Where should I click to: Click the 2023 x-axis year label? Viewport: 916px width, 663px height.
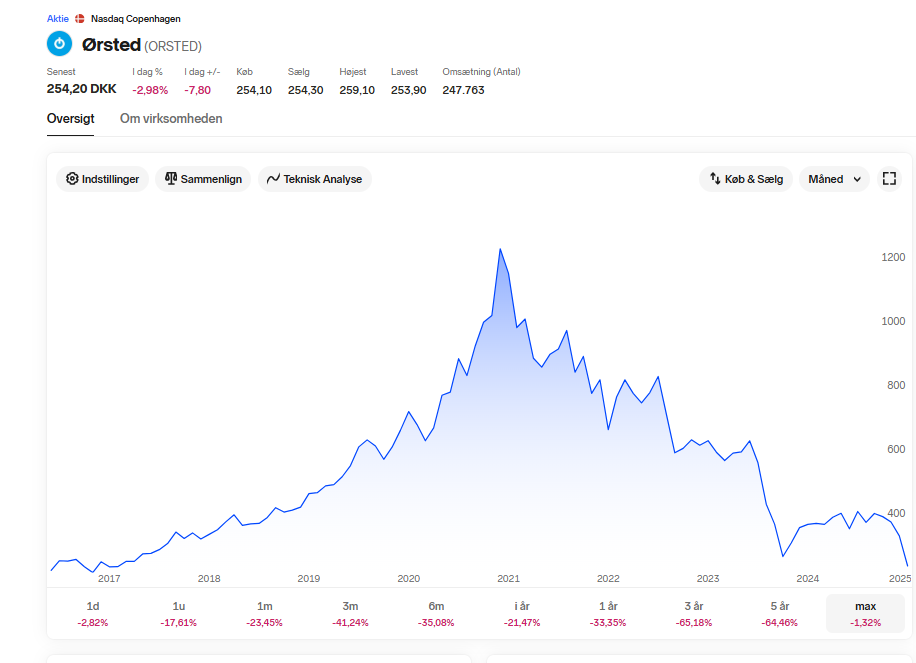click(708, 578)
